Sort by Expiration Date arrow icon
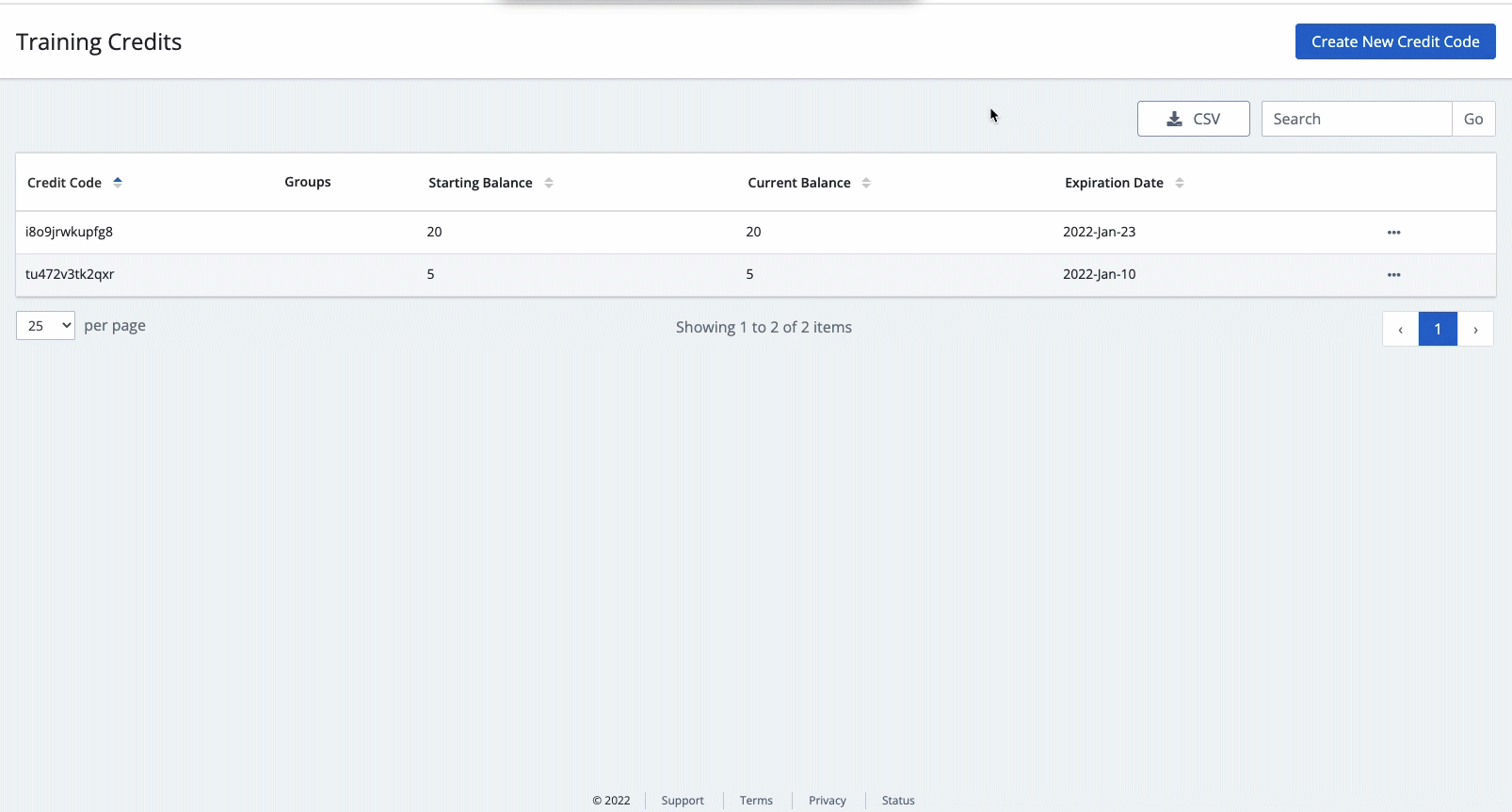The image size is (1512, 812). coord(1180,183)
